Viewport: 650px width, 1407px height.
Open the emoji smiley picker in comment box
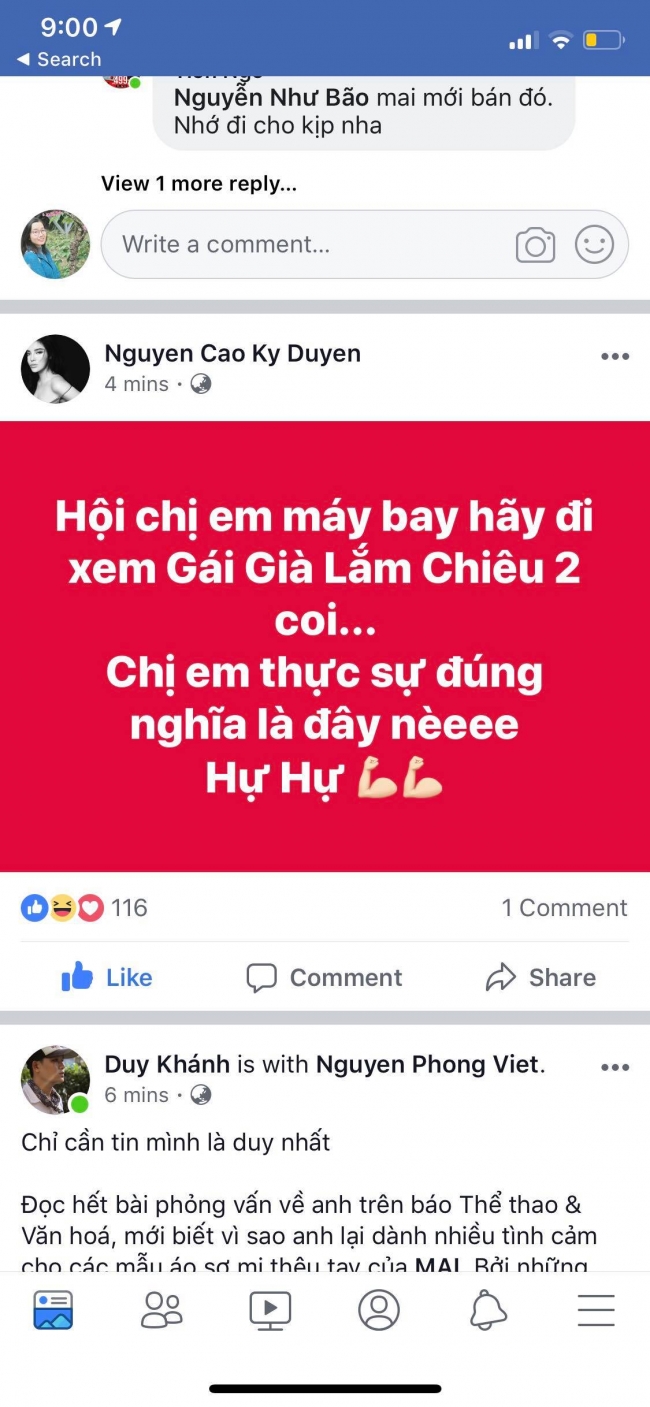click(x=594, y=244)
